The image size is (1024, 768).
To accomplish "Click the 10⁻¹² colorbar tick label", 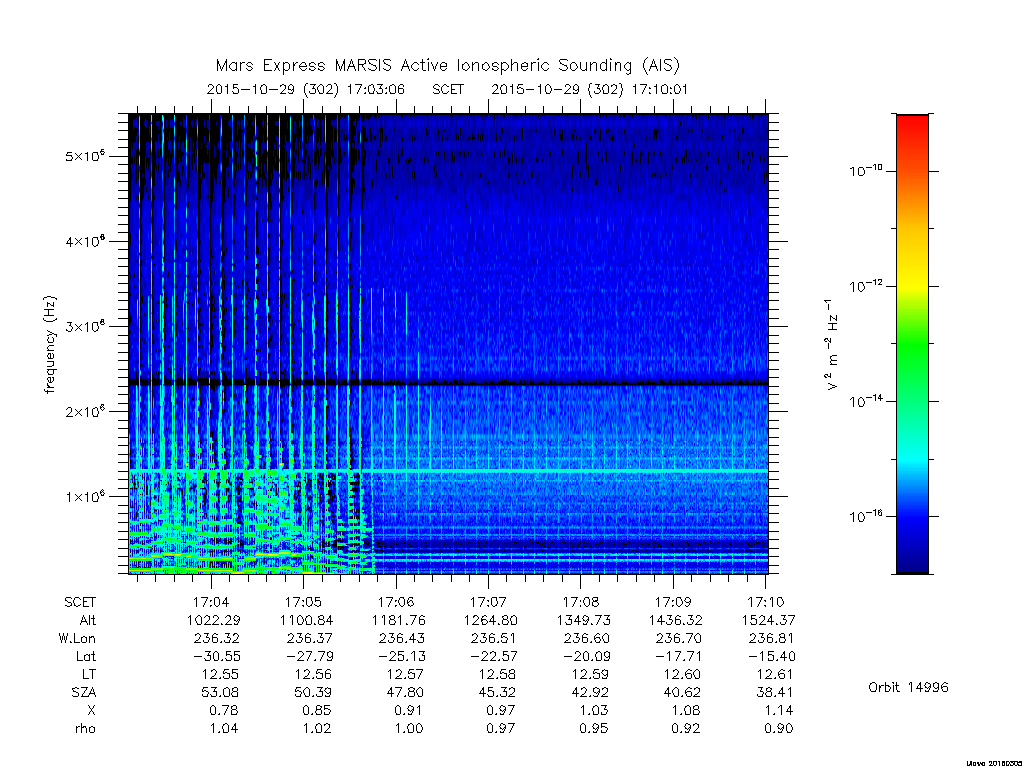I will 866,286.
